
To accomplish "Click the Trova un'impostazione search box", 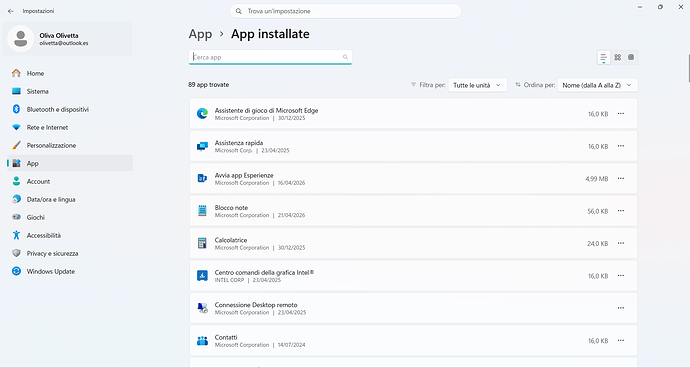I will [x=345, y=11].
